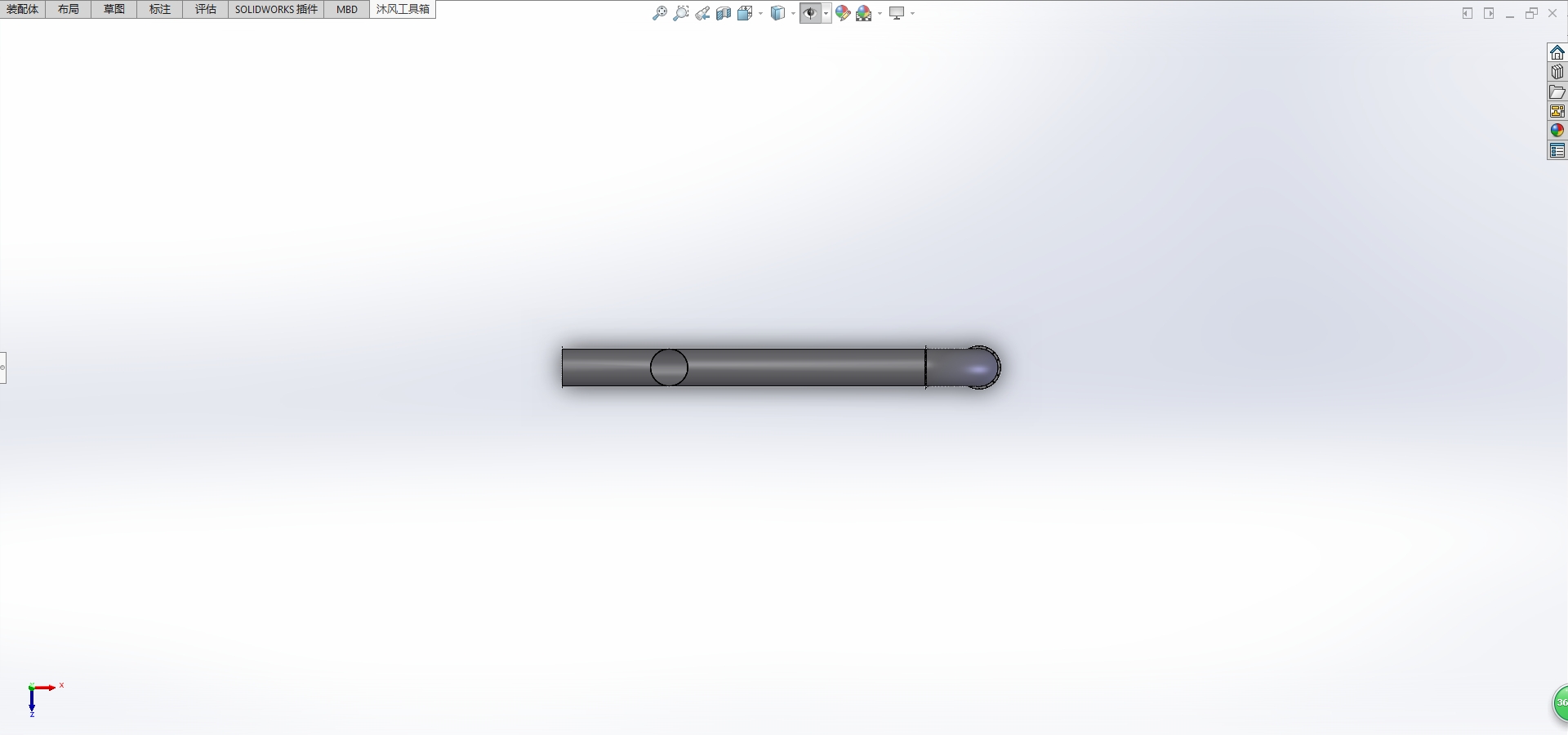Open the 装配体 tab
This screenshot has width=1568, height=735.
(x=22, y=9)
